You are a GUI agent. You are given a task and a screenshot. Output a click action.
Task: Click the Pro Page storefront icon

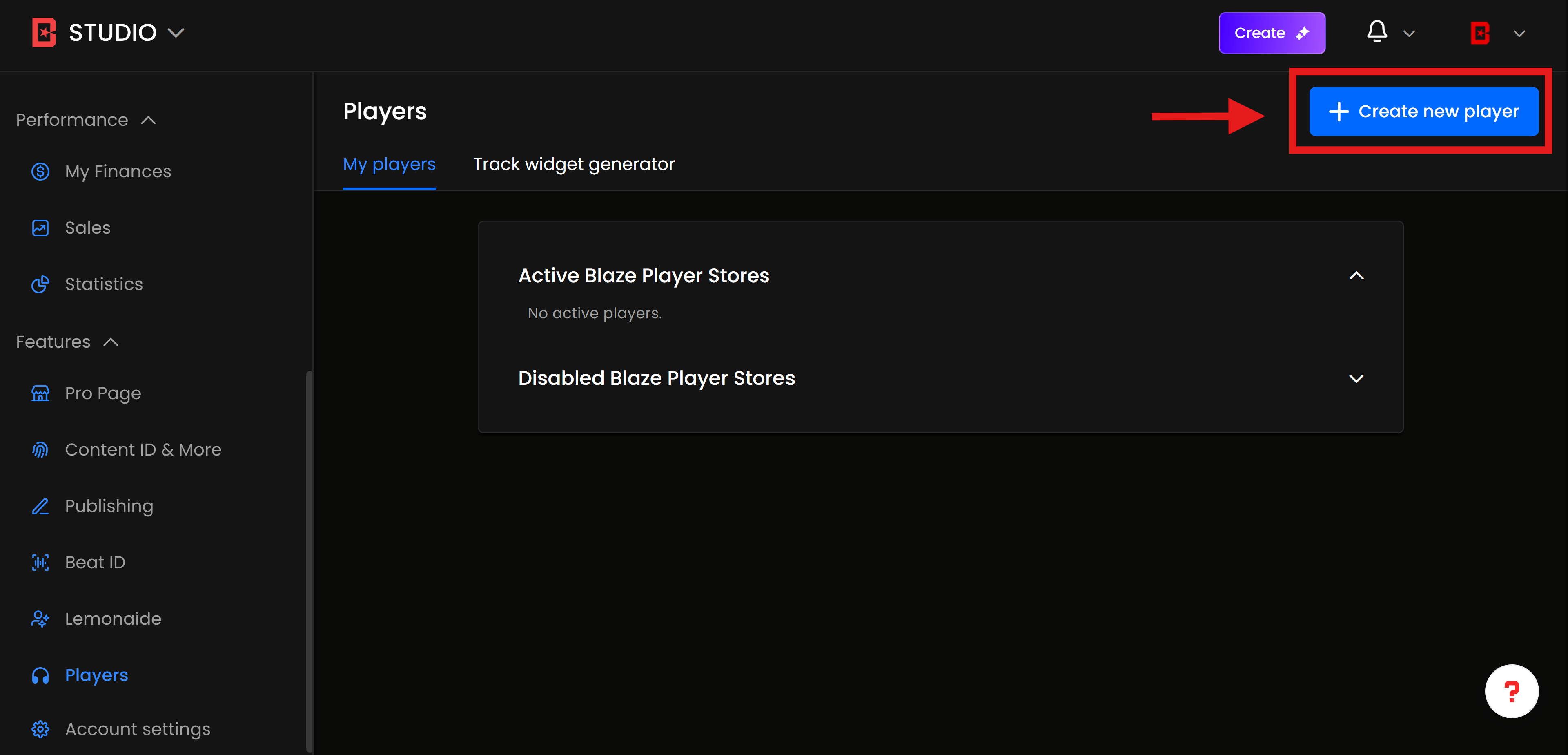pos(40,393)
